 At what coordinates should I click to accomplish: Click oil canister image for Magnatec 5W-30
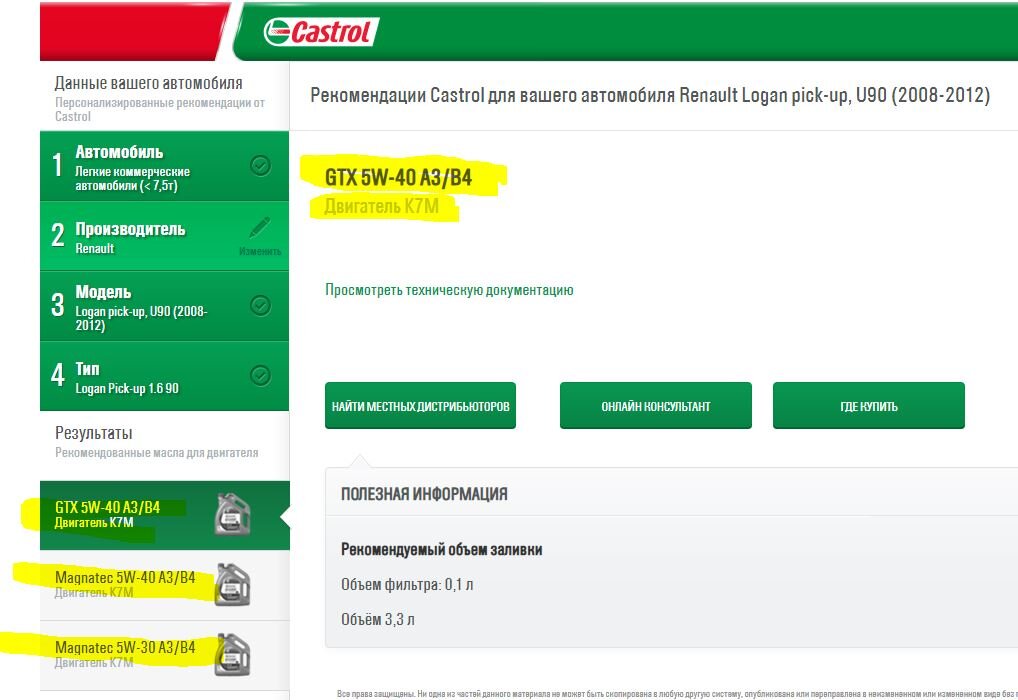click(x=232, y=655)
